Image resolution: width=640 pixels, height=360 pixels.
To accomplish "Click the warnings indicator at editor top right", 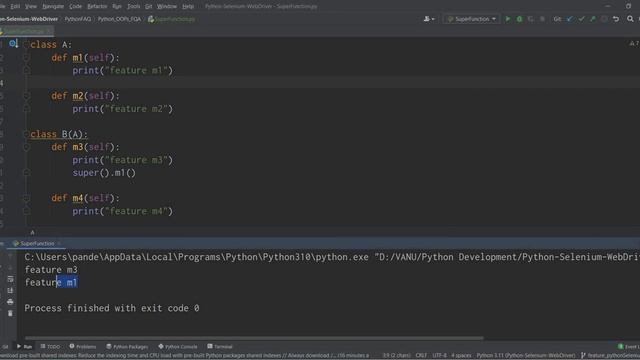I will 634,43.
